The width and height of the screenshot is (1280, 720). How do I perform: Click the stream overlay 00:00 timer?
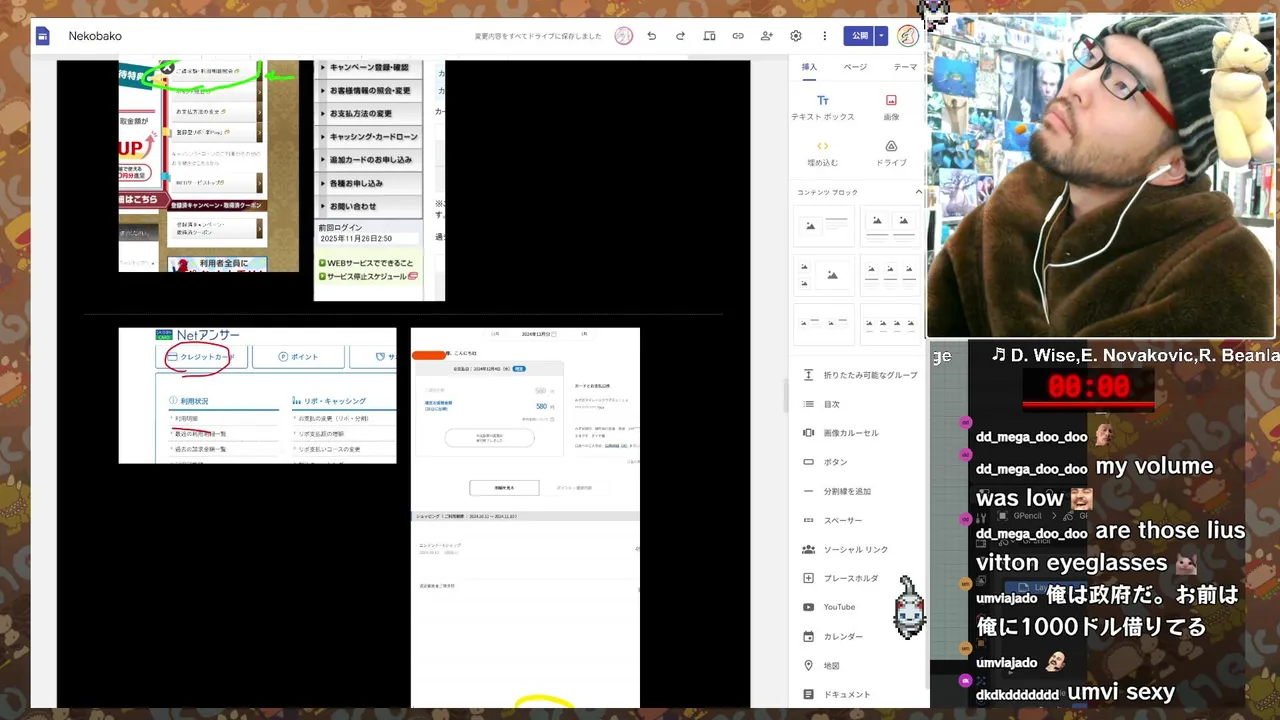1089,387
